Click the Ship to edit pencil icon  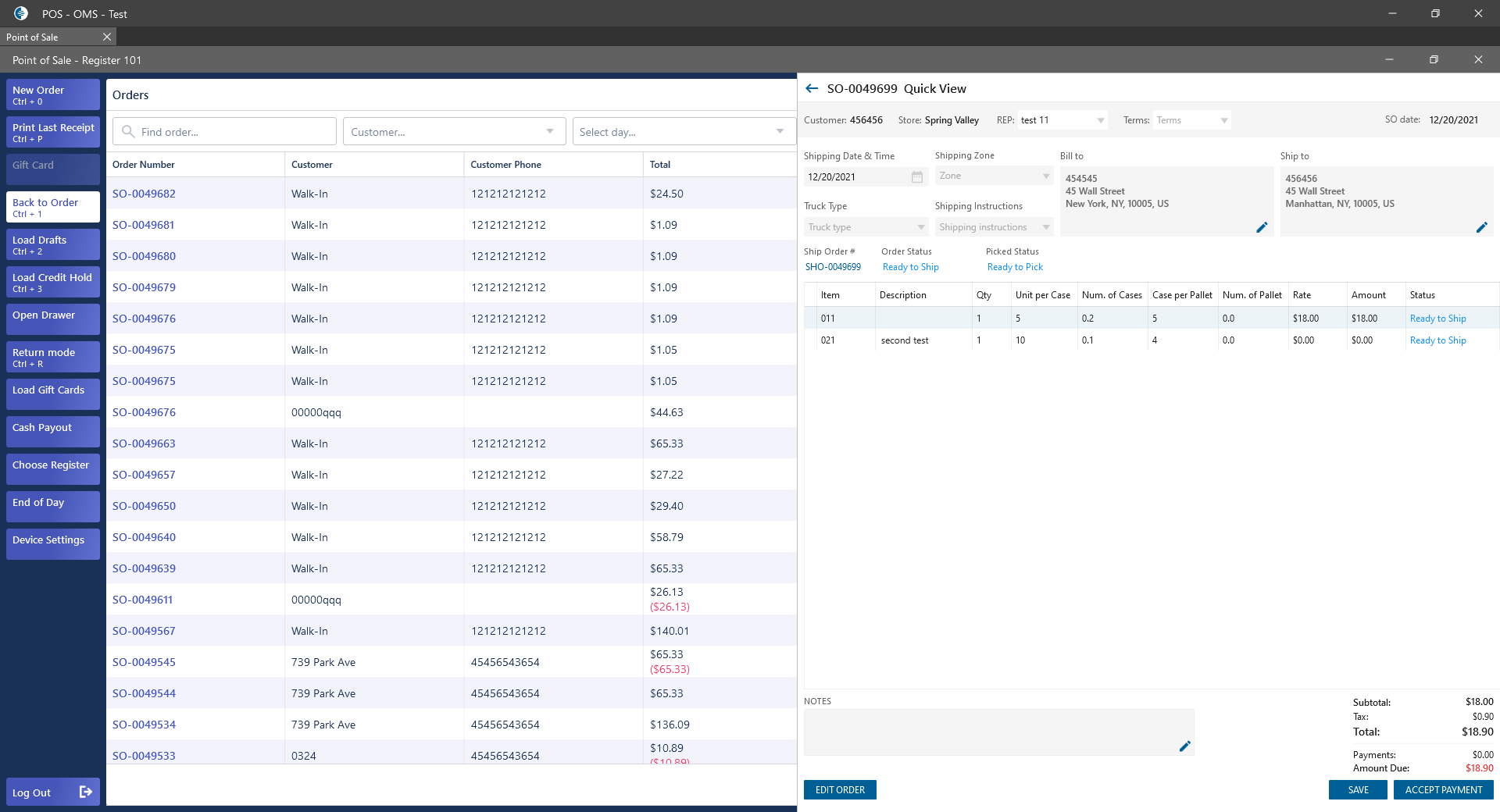[1481, 227]
